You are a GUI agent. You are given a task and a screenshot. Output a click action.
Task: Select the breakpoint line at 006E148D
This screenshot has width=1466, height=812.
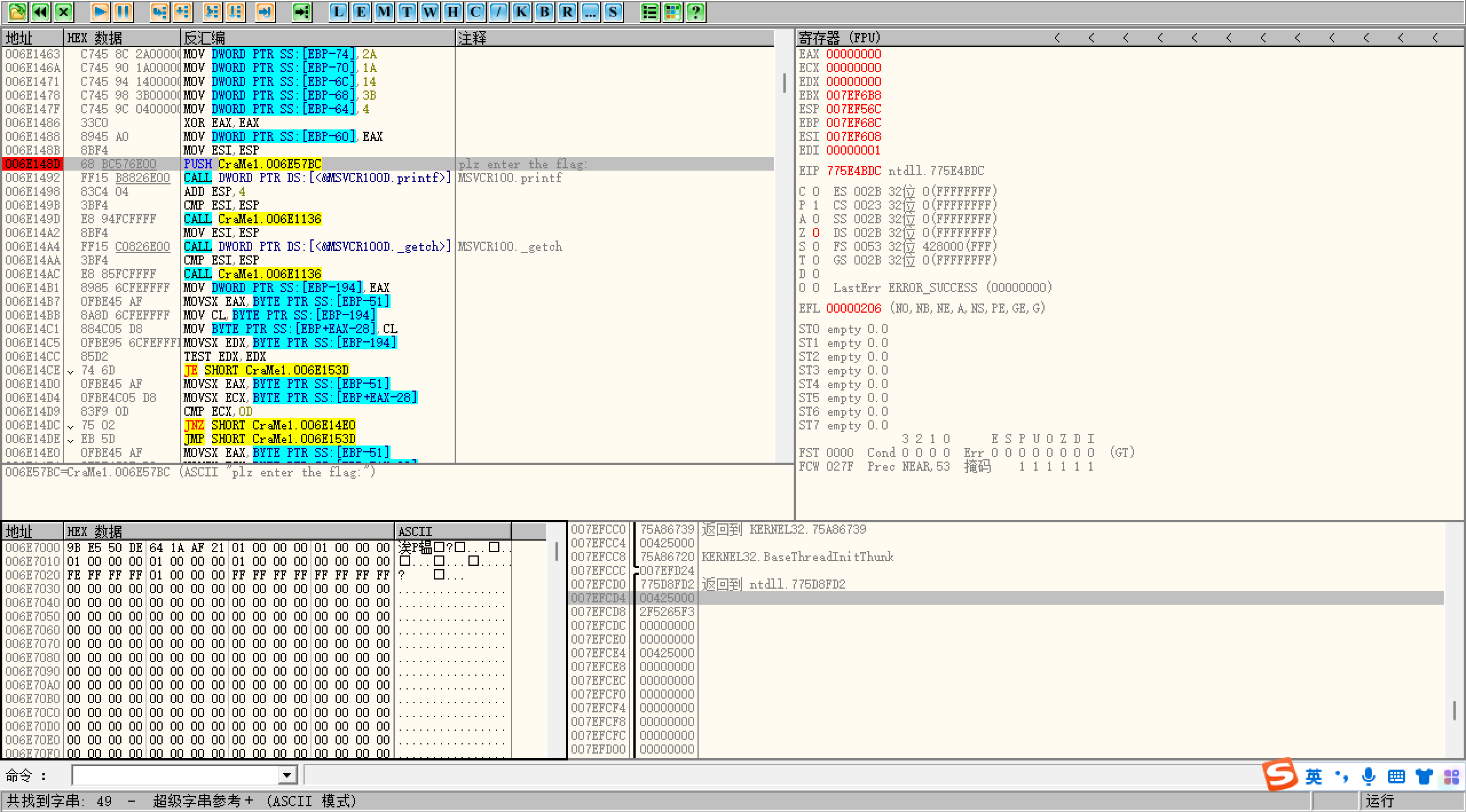tap(388, 164)
